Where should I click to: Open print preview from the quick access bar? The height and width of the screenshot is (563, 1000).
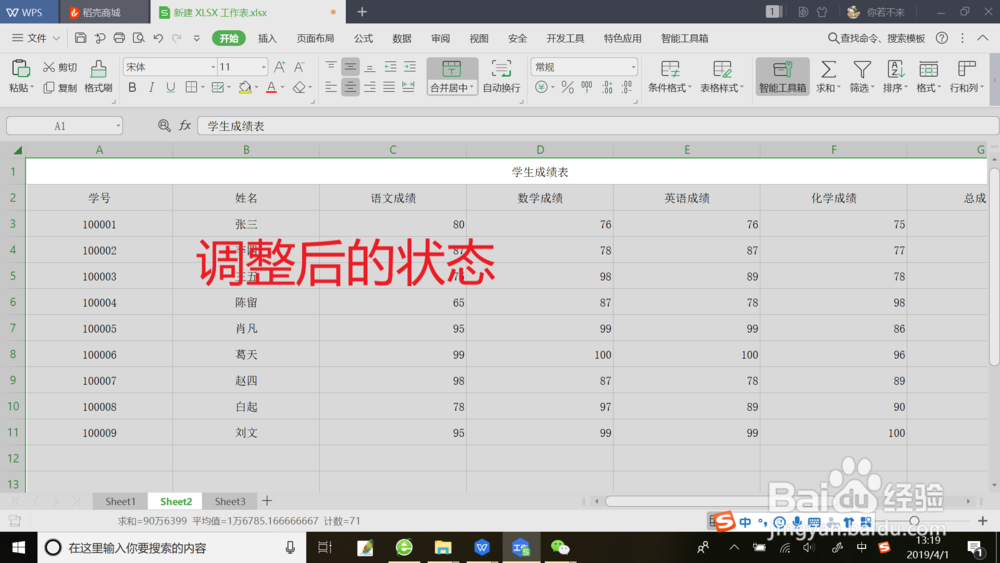[x=138, y=38]
